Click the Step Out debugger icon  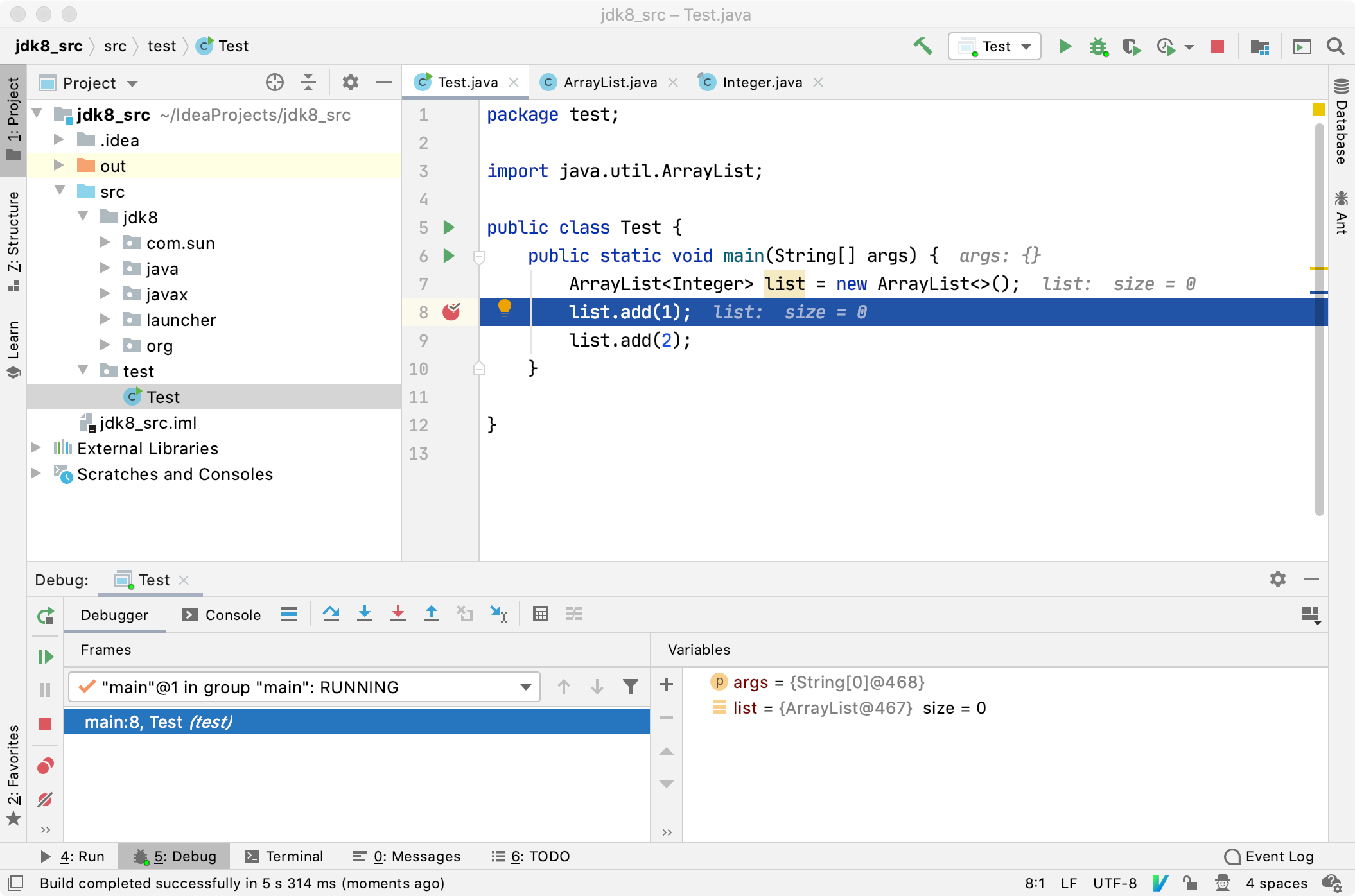432,614
